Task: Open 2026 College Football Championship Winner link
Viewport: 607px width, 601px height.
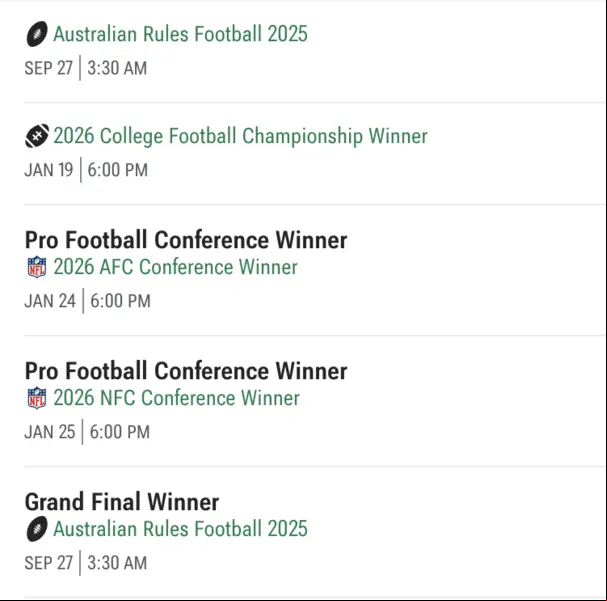Action: pyautogui.click(x=240, y=136)
